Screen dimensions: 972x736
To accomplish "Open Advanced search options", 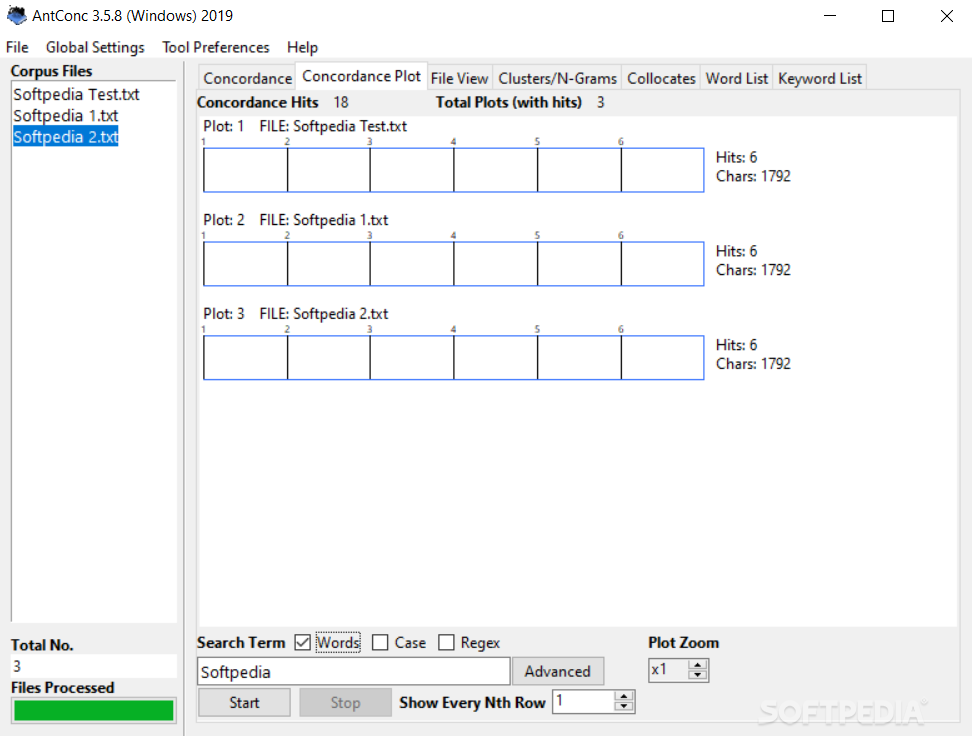I will pyautogui.click(x=557, y=672).
